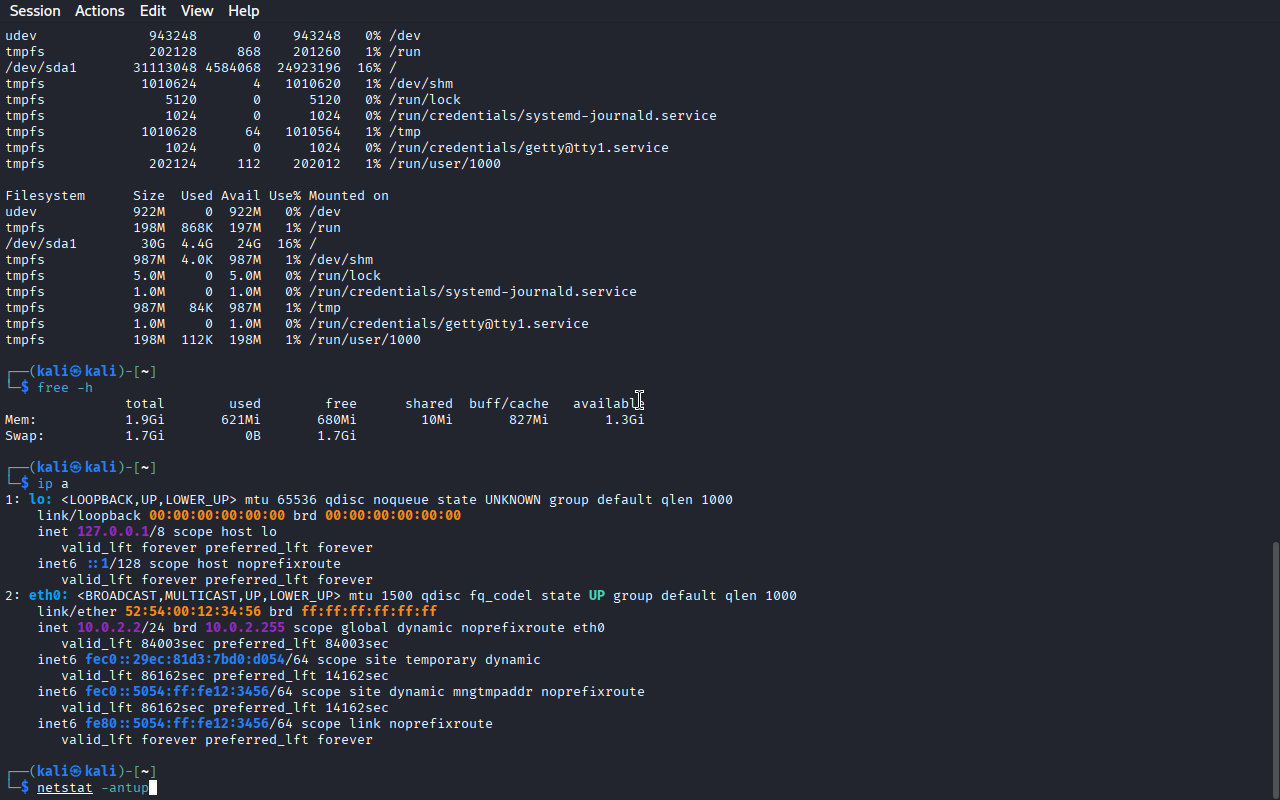Click the broadcast address 10.0.2.255

(x=245, y=628)
